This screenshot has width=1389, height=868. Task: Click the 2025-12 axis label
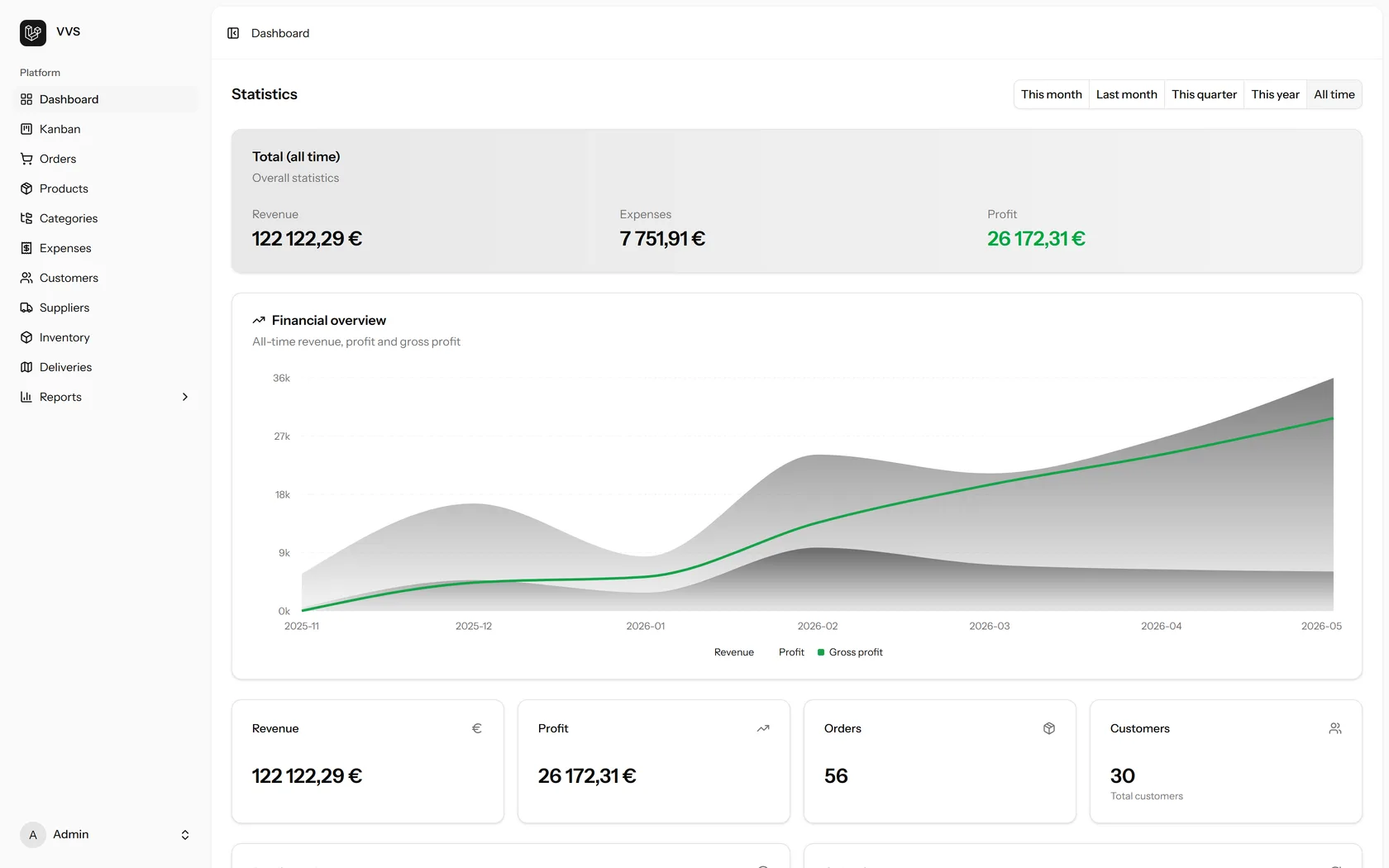(x=474, y=626)
